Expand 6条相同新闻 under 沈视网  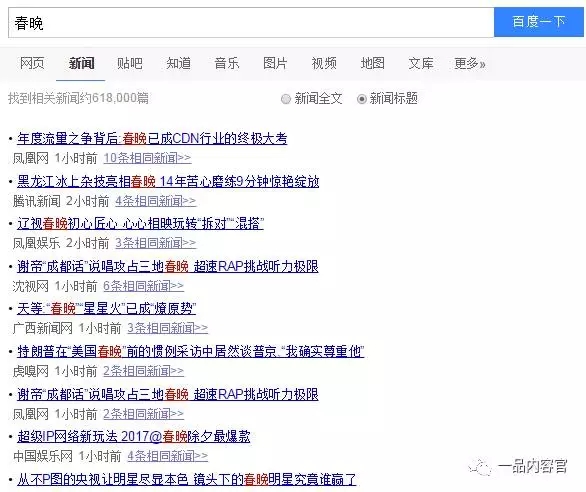tap(144, 286)
